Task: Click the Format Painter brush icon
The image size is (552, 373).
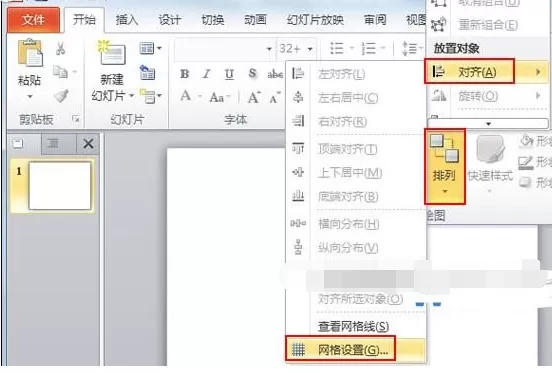Action: point(61,96)
